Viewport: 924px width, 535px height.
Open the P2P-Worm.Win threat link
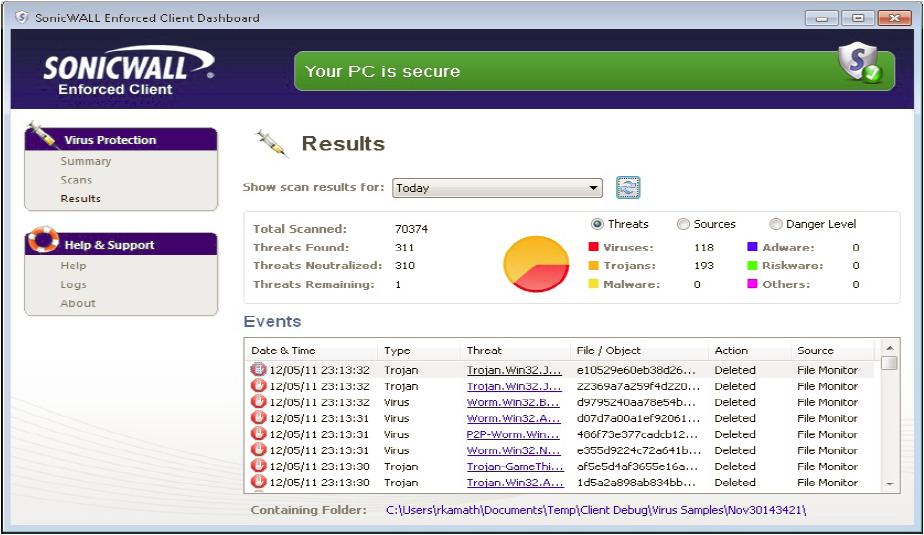(x=513, y=435)
